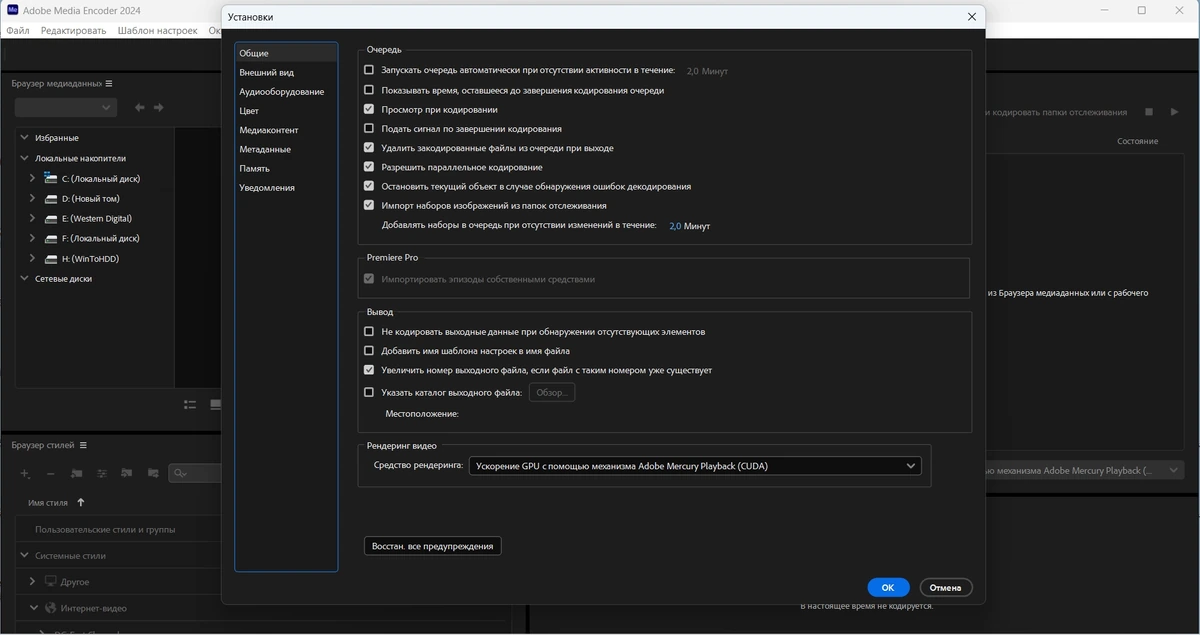Enable Добавить имя шаблона настроек checkbox
The image size is (1200, 635).
point(369,351)
